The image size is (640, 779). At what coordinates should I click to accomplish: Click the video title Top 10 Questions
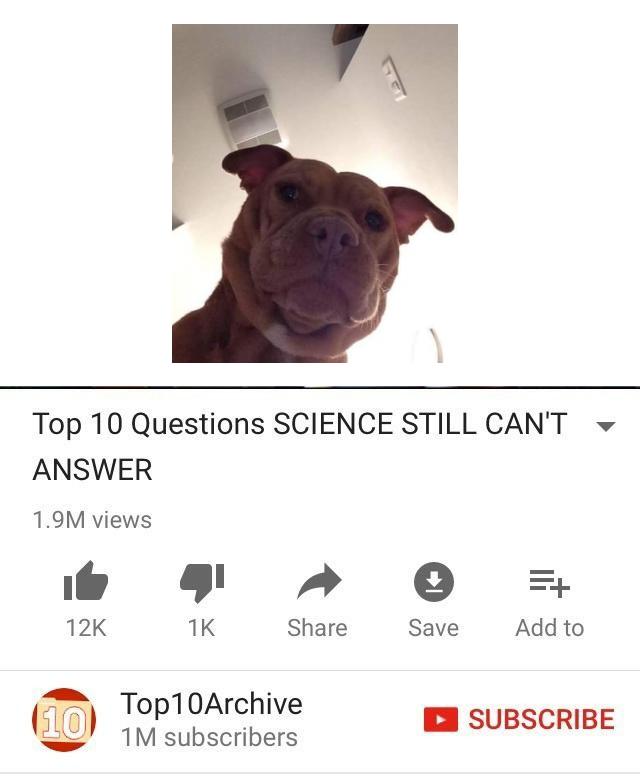(x=300, y=446)
